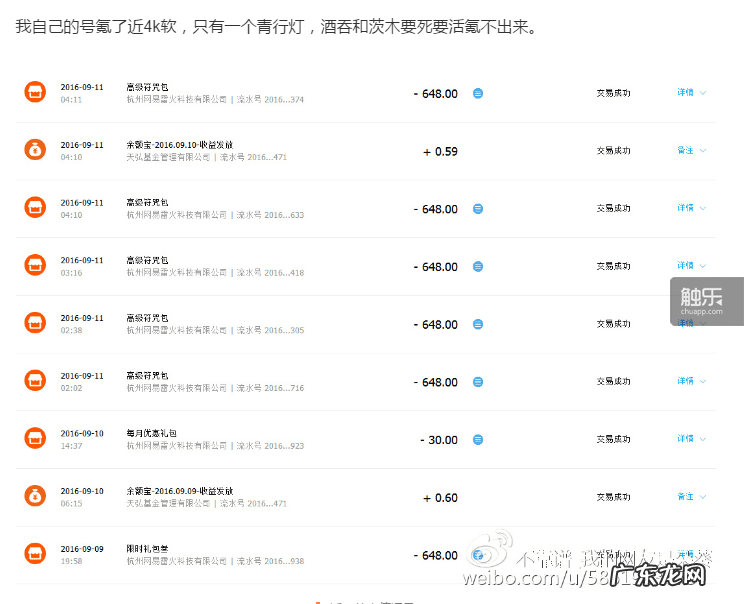Click the shop icon of the 每月优惠礼包 row

point(35,438)
